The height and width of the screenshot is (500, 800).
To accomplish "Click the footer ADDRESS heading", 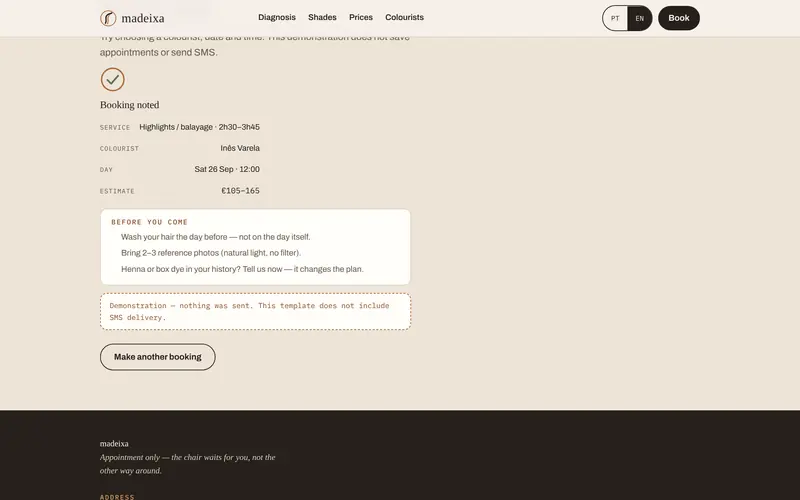I will pyautogui.click(x=117, y=497).
